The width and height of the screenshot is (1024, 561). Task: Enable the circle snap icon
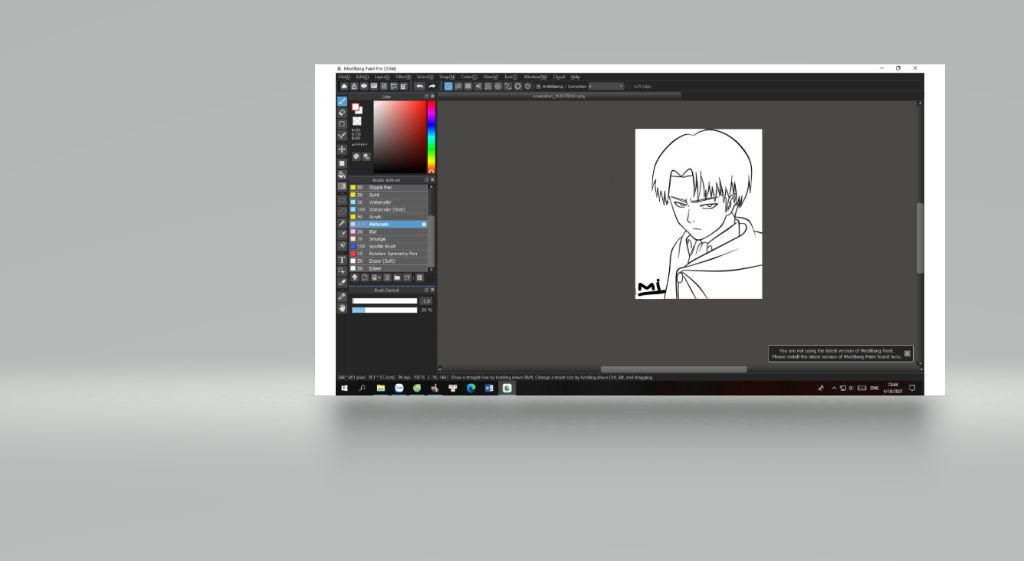[x=498, y=86]
